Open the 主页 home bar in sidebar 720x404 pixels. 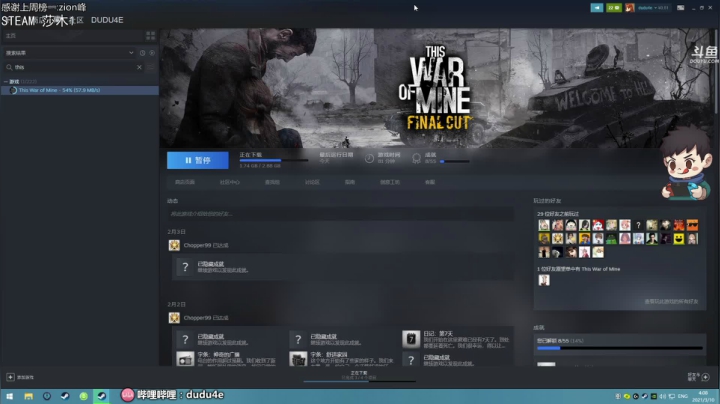[x=72, y=35]
